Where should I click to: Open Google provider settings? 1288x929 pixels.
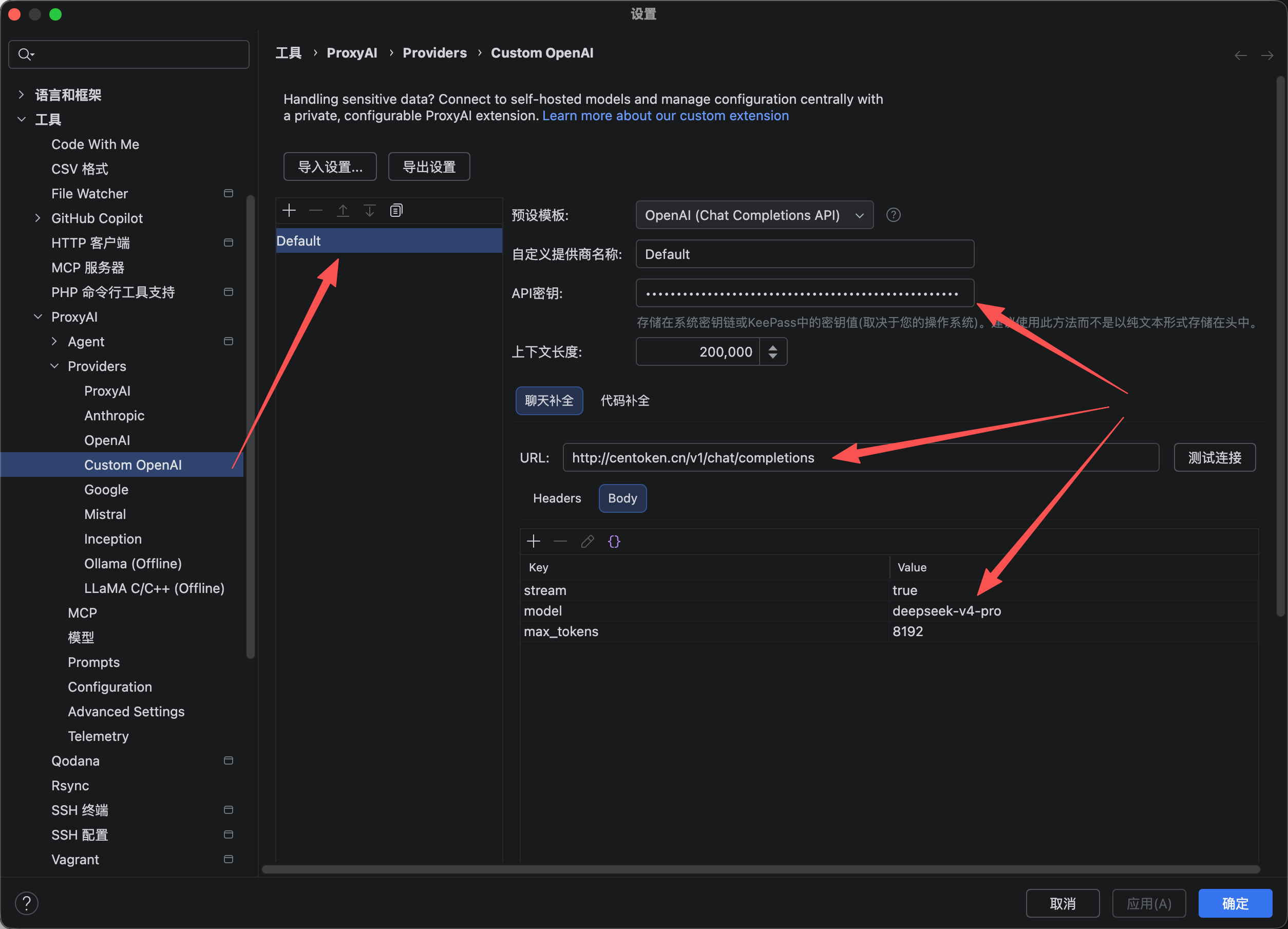106,489
